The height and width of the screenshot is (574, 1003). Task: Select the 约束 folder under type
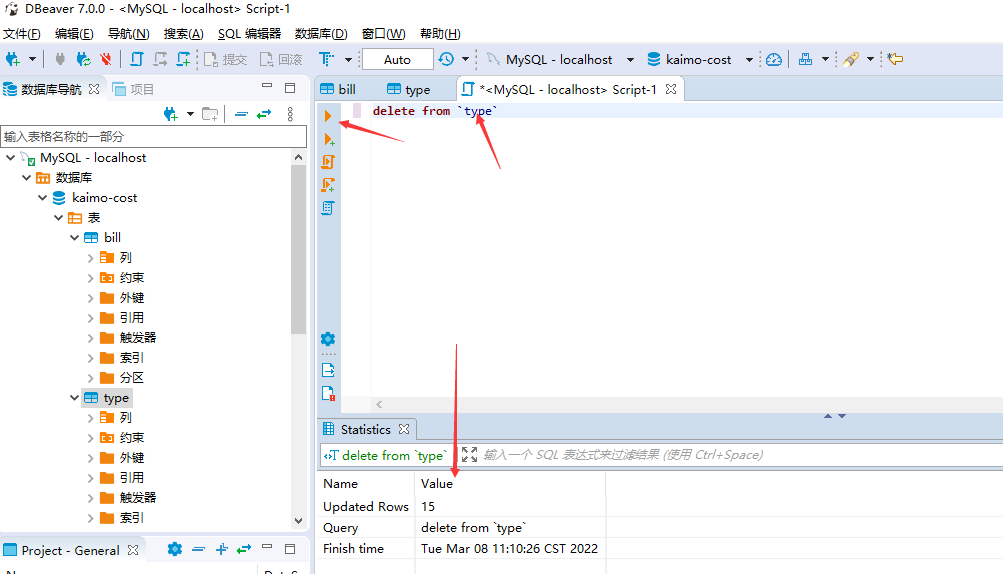pos(123,438)
